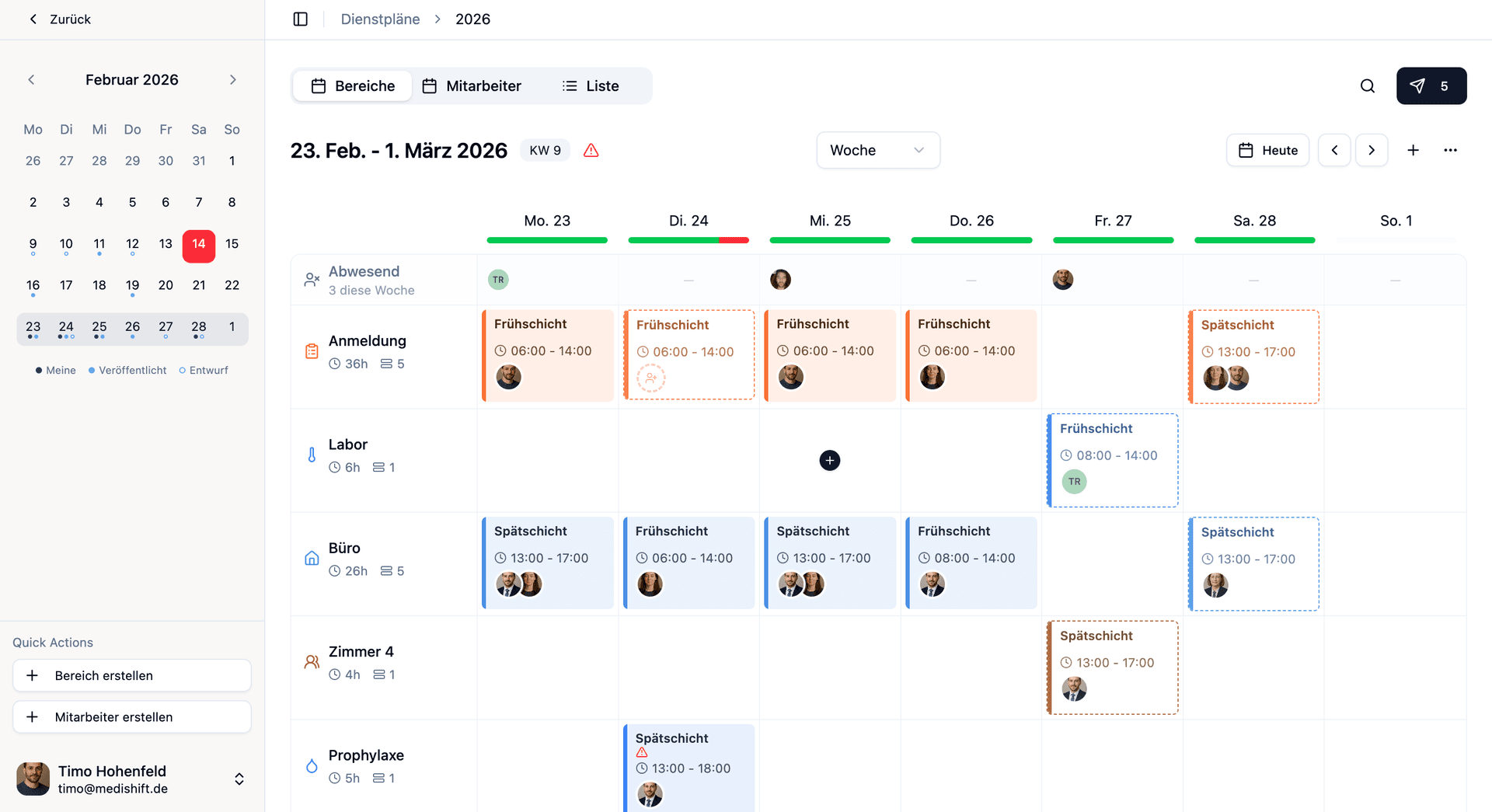Switch to the Liste tab
This screenshot has height=812, width=1492.
coord(591,86)
